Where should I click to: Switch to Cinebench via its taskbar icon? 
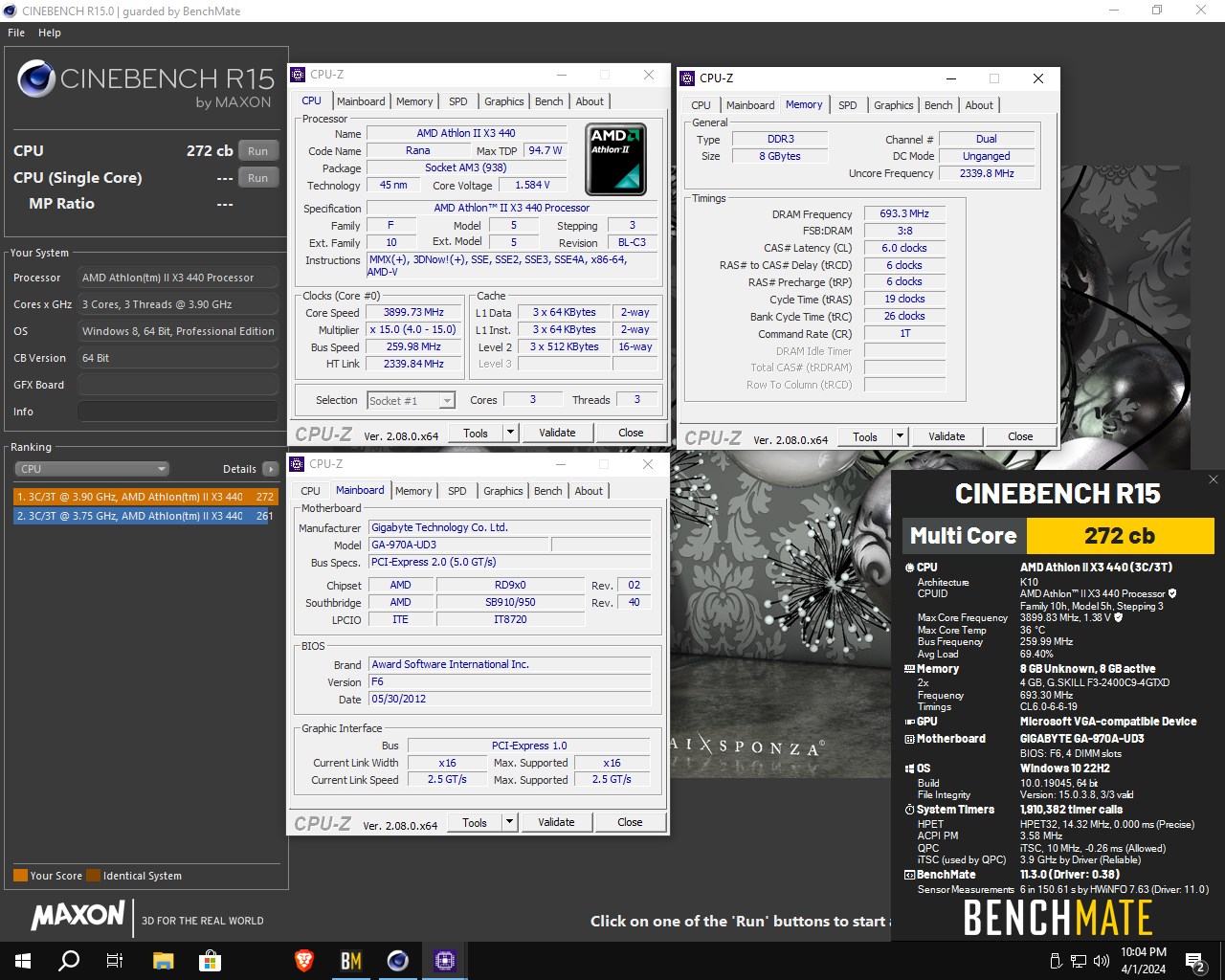(x=398, y=961)
